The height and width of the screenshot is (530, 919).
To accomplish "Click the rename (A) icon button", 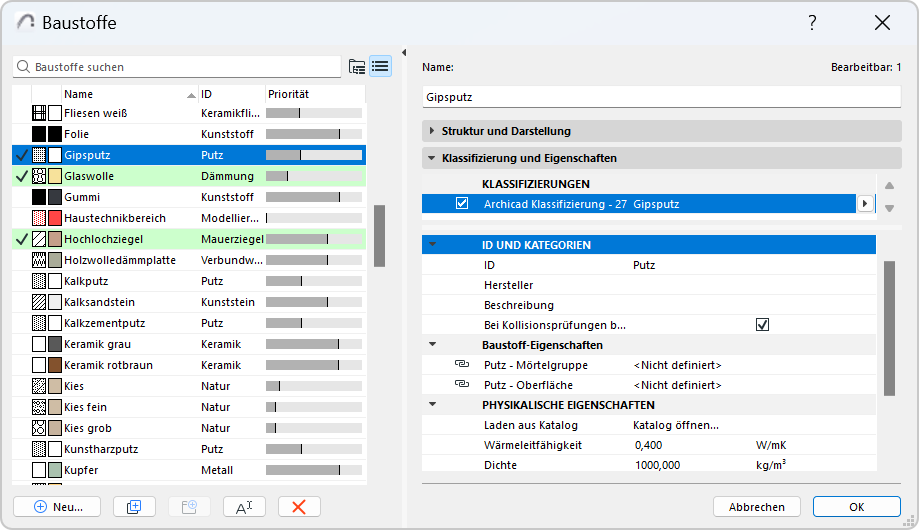I will (x=244, y=506).
